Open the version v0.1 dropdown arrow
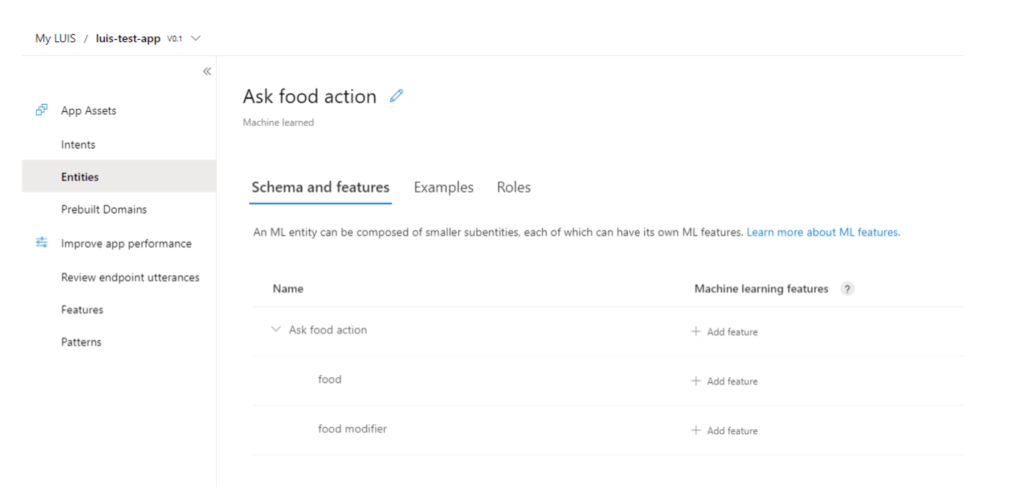The image size is (1024, 487). click(195, 38)
